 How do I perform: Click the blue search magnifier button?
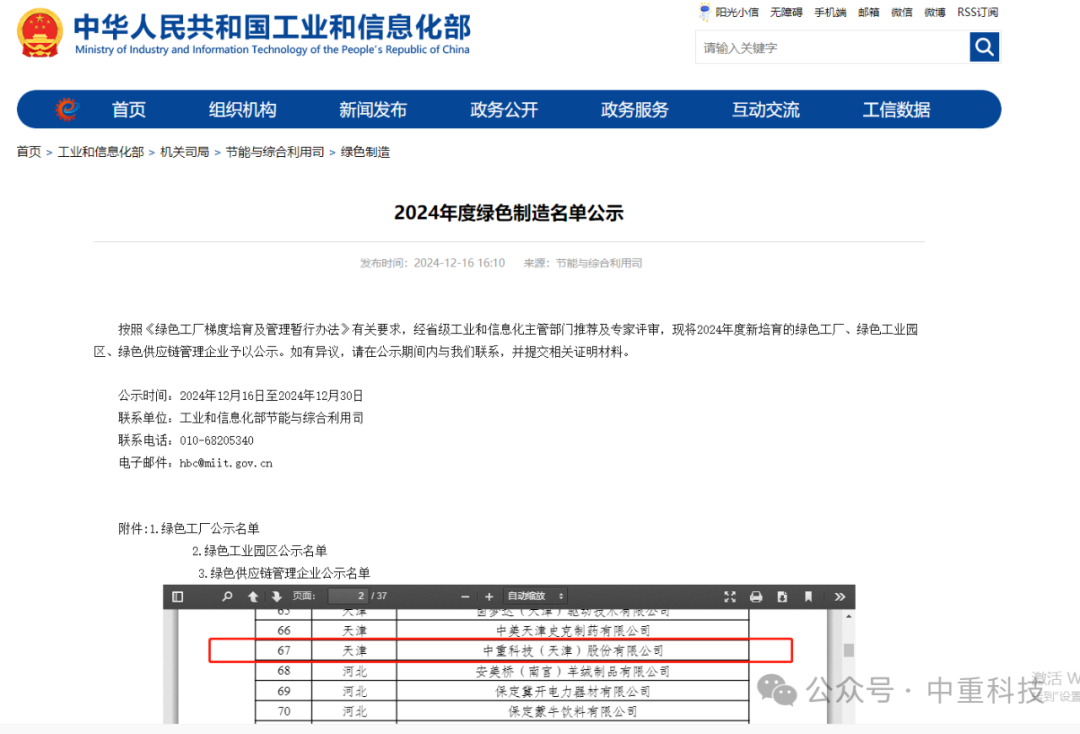tap(984, 47)
